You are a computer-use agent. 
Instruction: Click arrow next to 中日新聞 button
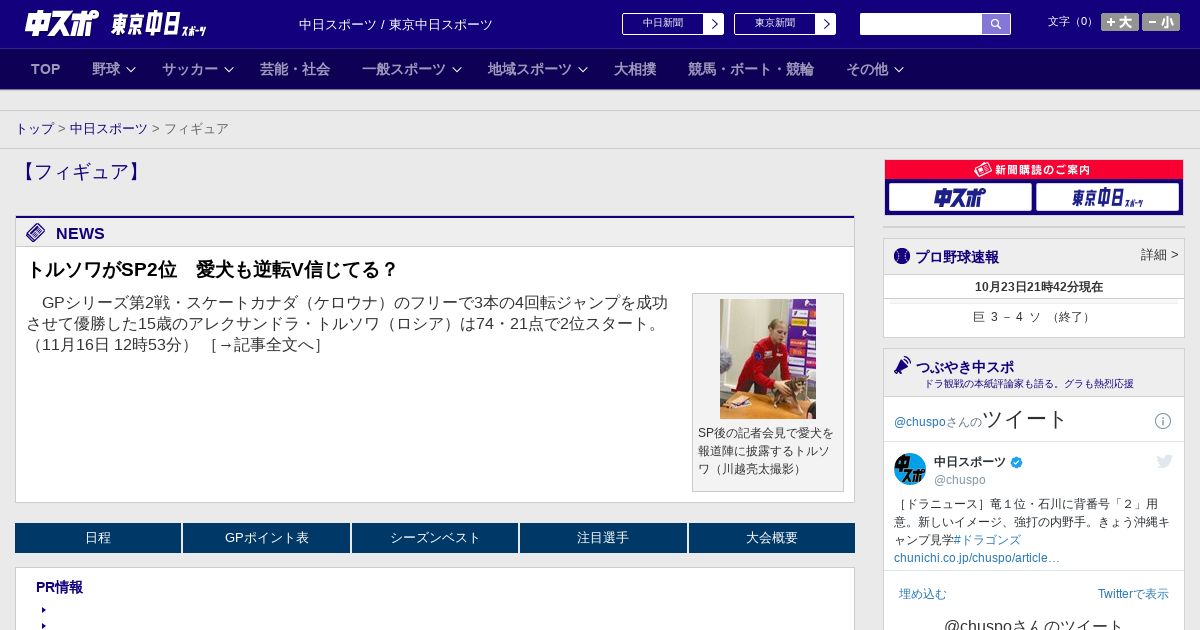pos(714,24)
